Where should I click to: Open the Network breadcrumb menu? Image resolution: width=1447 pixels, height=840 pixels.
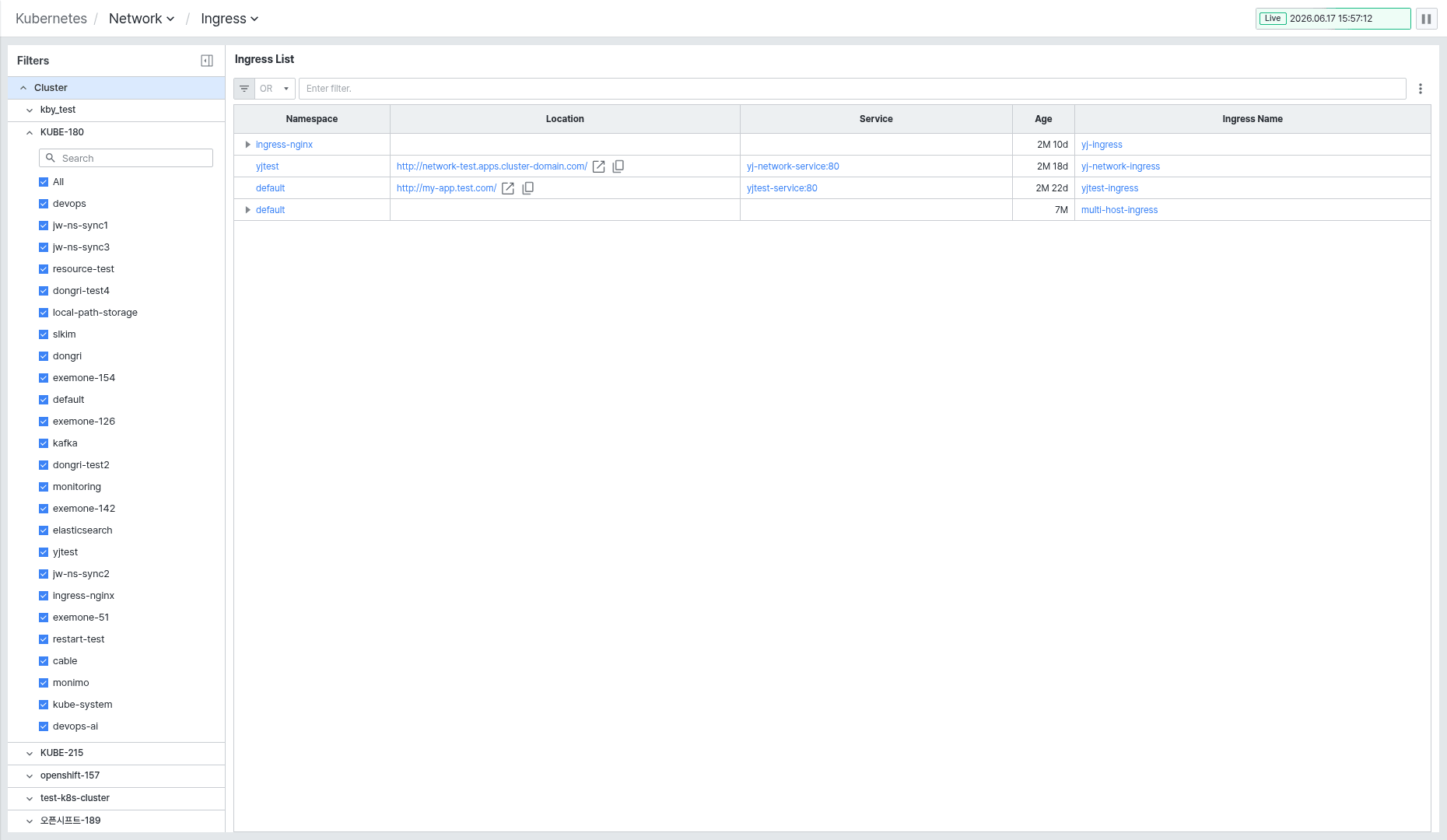pos(142,19)
